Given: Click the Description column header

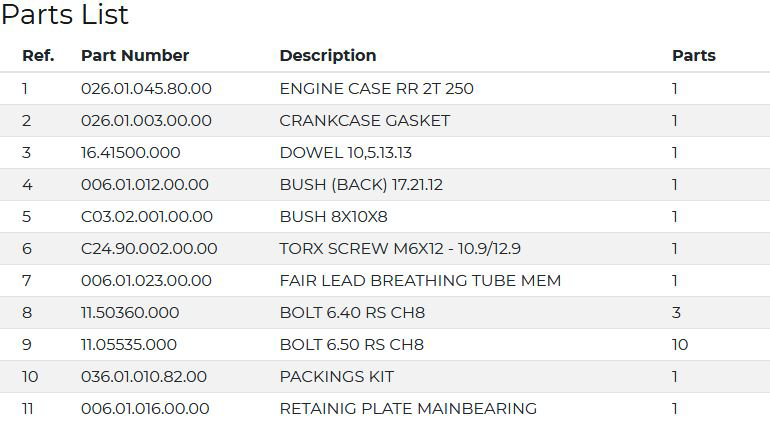Looking at the screenshot, I should pos(328,55).
